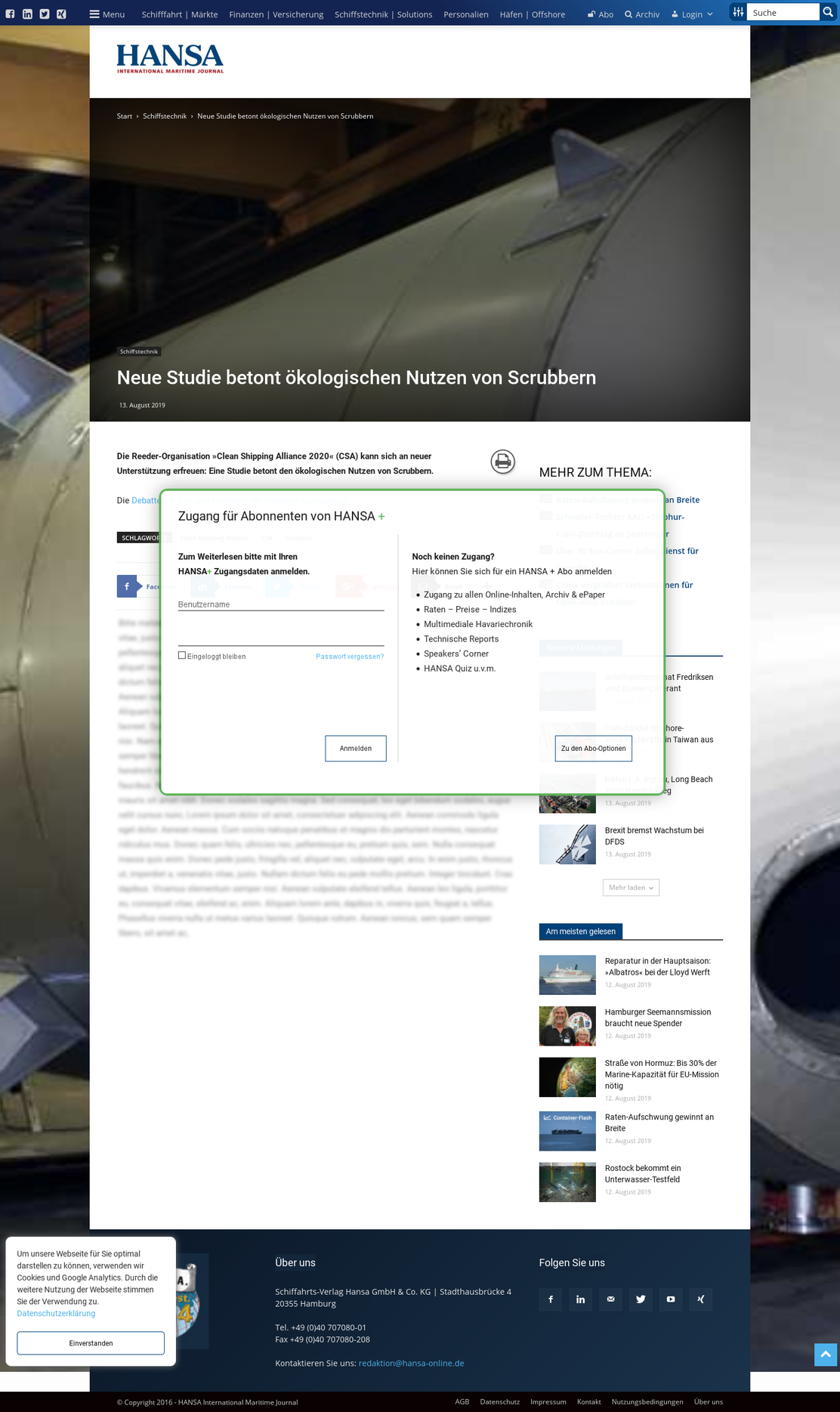The height and width of the screenshot is (1412, 840).
Task: Open Kontakt footer link
Action: 589,1401
